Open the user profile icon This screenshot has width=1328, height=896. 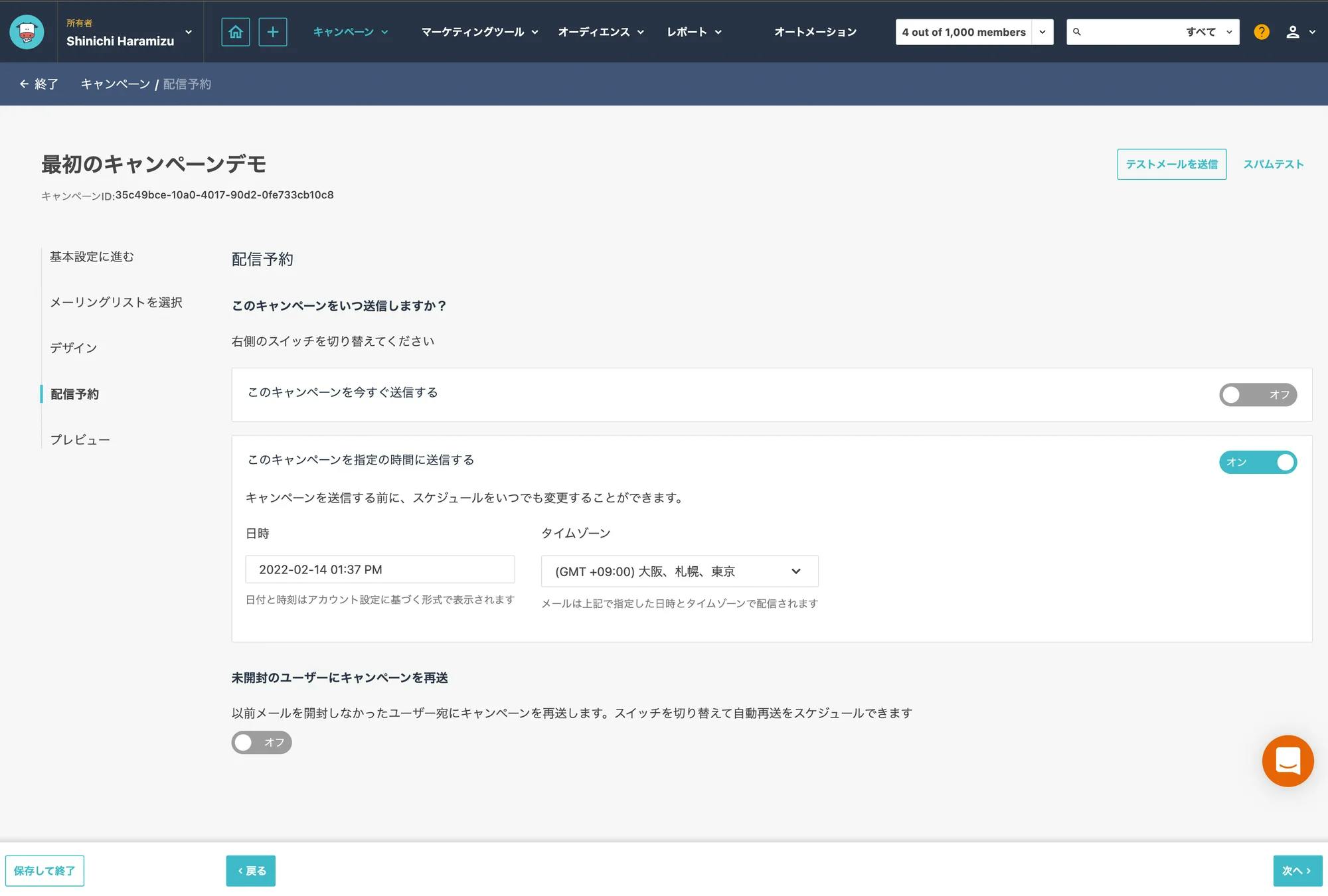pos(1292,32)
